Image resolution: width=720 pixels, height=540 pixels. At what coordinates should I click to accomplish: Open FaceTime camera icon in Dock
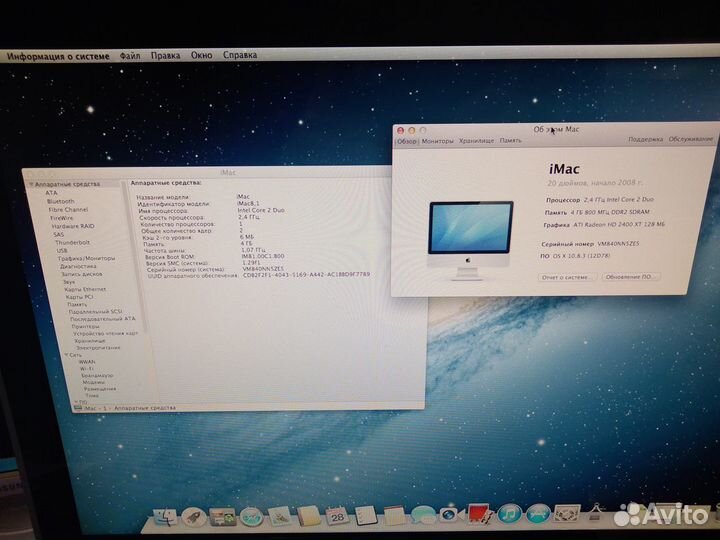coord(451,514)
